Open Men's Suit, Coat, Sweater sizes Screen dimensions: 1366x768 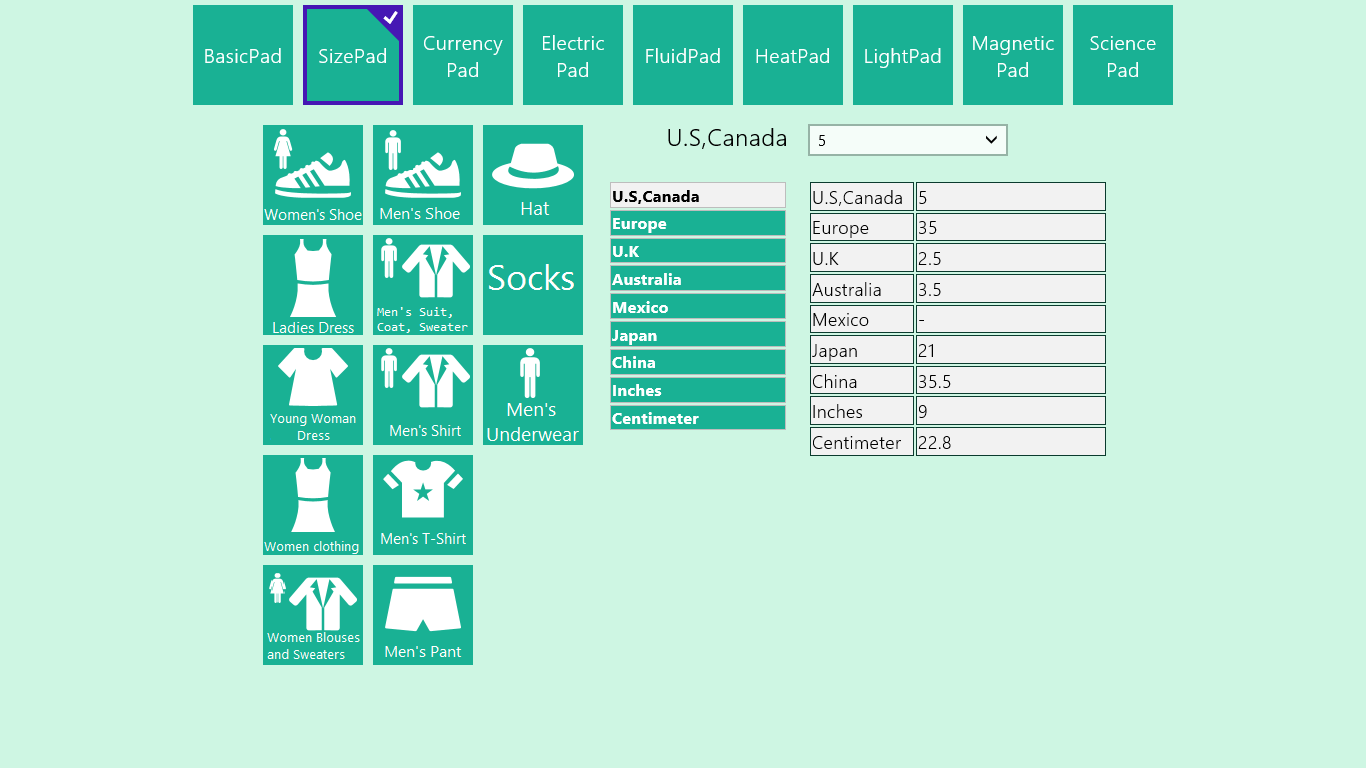(x=423, y=285)
